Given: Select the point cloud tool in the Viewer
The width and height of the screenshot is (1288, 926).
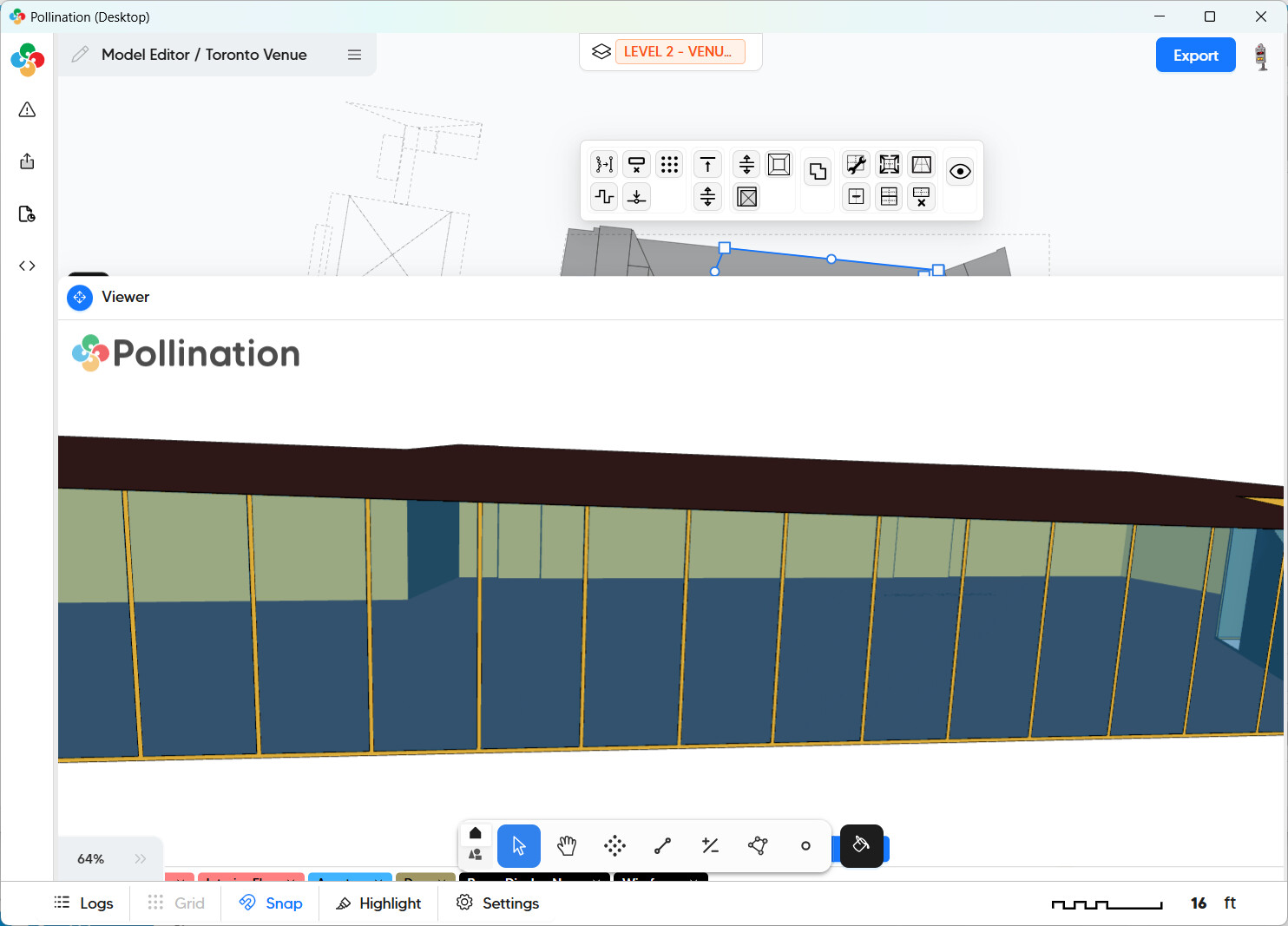Looking at the screenshot, I should pos(615,845).
